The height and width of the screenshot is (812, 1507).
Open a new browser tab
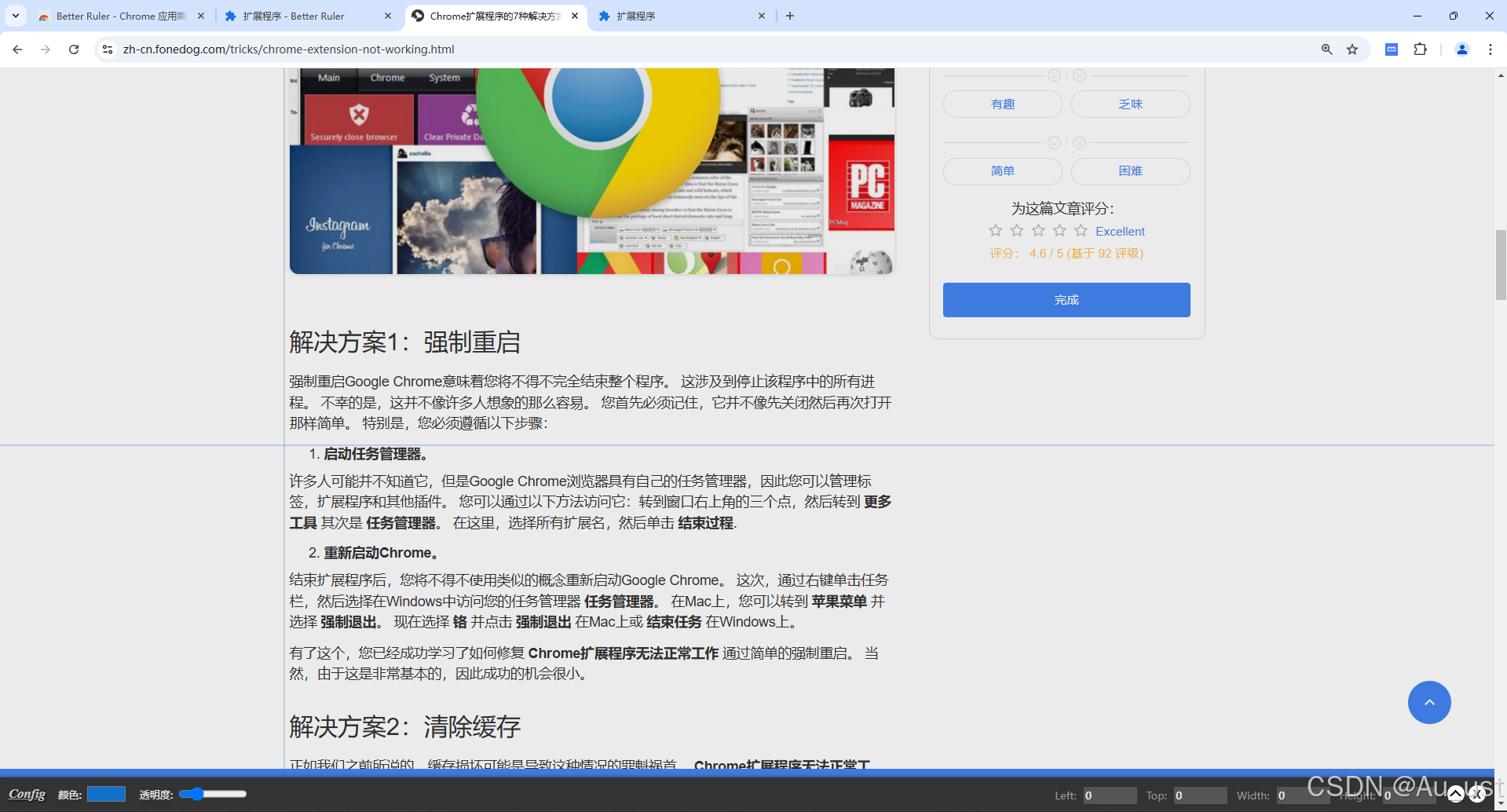click(x=790, y=16)
